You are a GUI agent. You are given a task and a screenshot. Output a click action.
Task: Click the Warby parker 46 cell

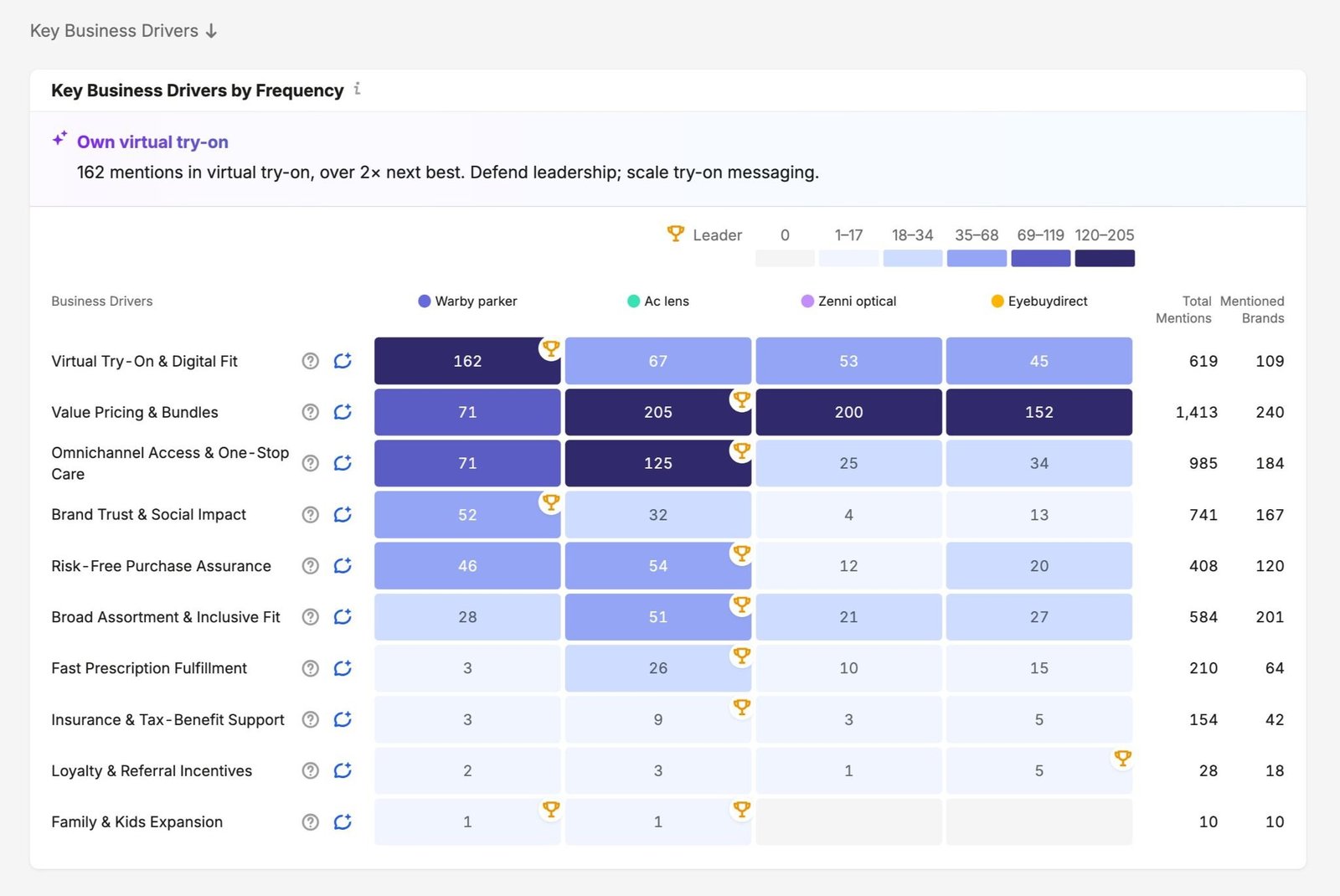(467, 566)
